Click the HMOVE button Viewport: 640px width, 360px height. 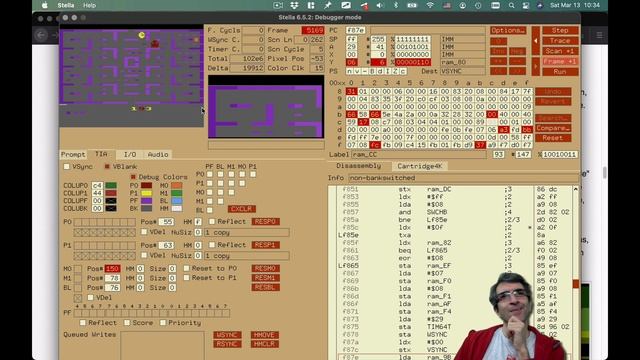click(x=264, y=335)
